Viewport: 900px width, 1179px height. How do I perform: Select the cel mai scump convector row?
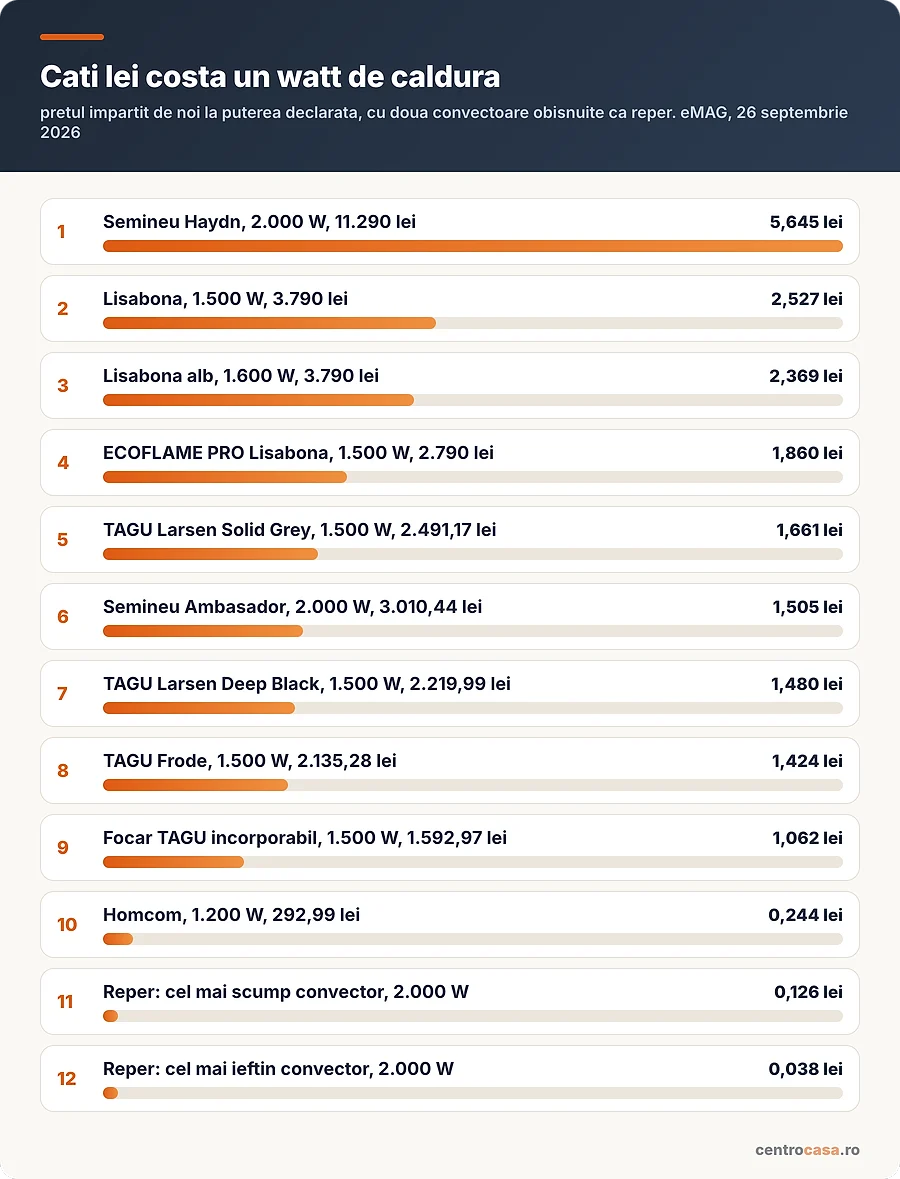(x=450, y=1002)
